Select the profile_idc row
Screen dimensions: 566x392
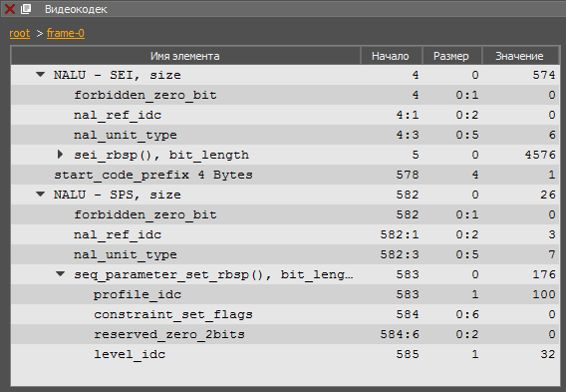(285, 294)
